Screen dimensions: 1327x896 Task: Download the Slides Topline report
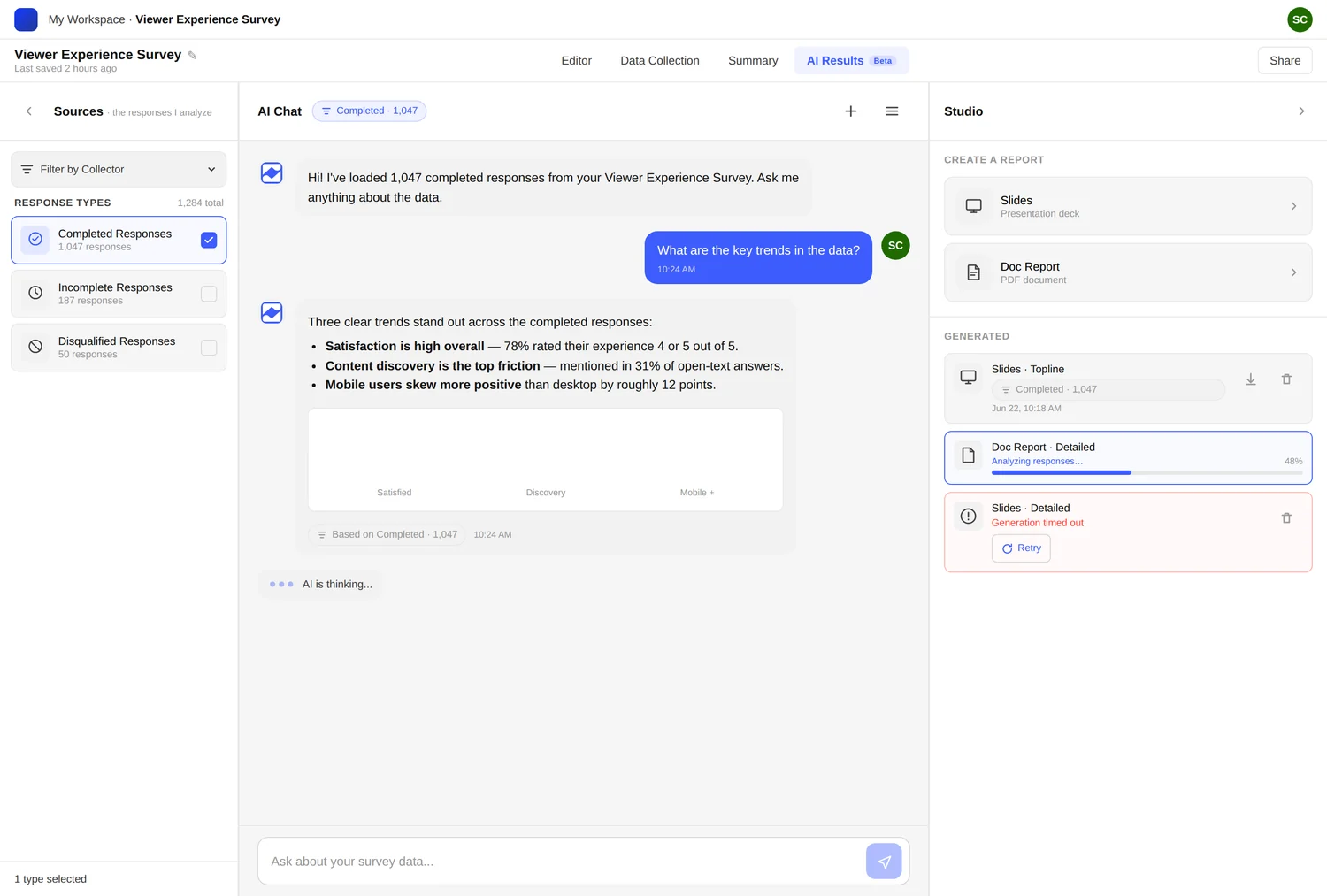pyautogui.click(x=1251, y=379)
